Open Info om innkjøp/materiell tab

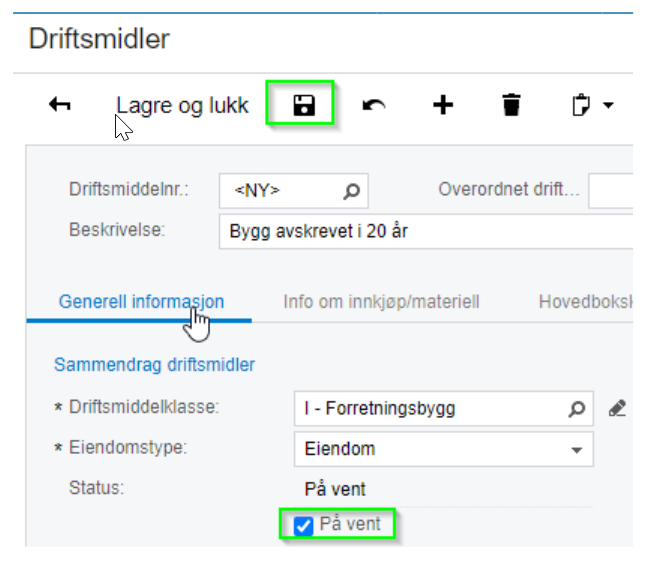click(x=381, y=302)
